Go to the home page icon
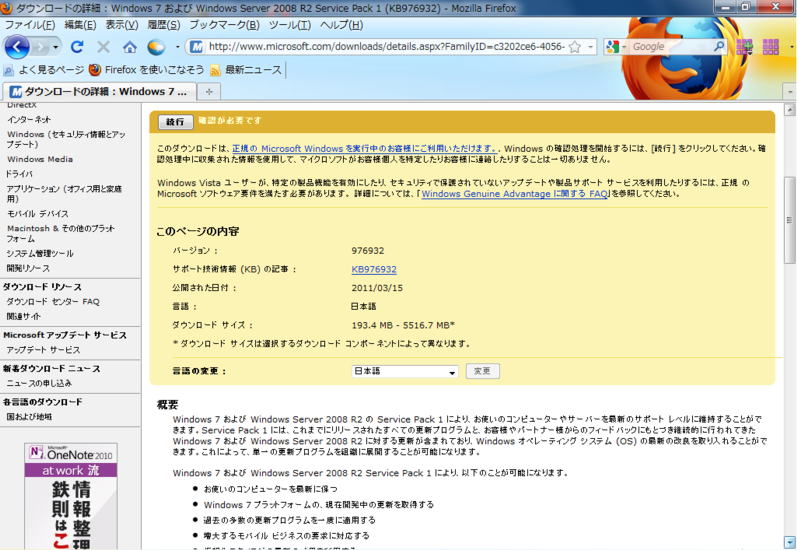This screenshot has width=797, height=550. (x=130, y=47)
